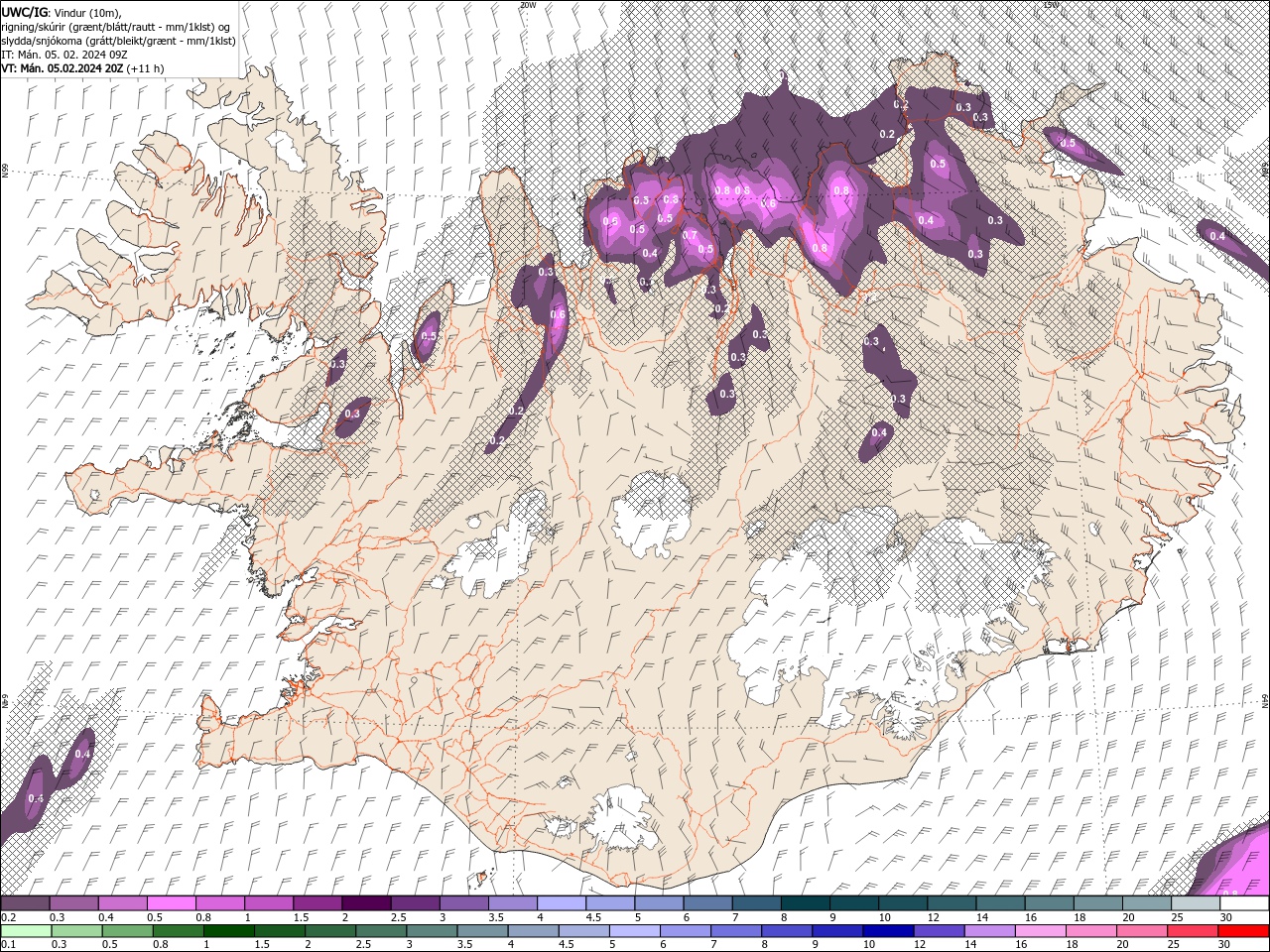Choose the upper legend swatch labeled 1
This screenshot has height=952, width=1270.
tap(268, 903)
